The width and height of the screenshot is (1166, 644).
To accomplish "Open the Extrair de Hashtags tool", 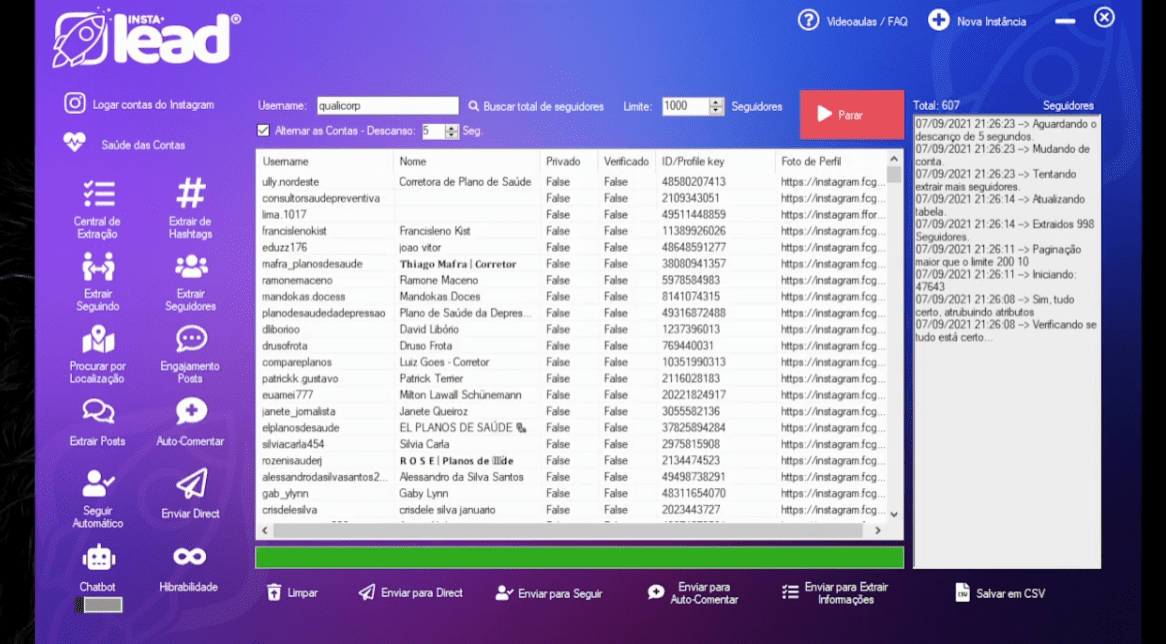I will pyautogui.click(x=190, y=194).
